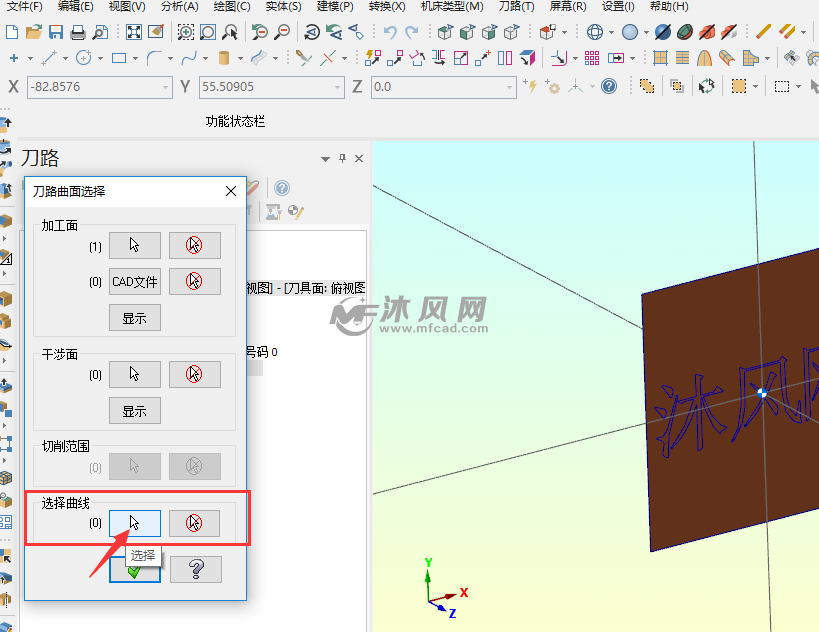Open the 刀路(T) menu
The height and width of the screenshot is (632, 819).
click(x=517, y=6)
